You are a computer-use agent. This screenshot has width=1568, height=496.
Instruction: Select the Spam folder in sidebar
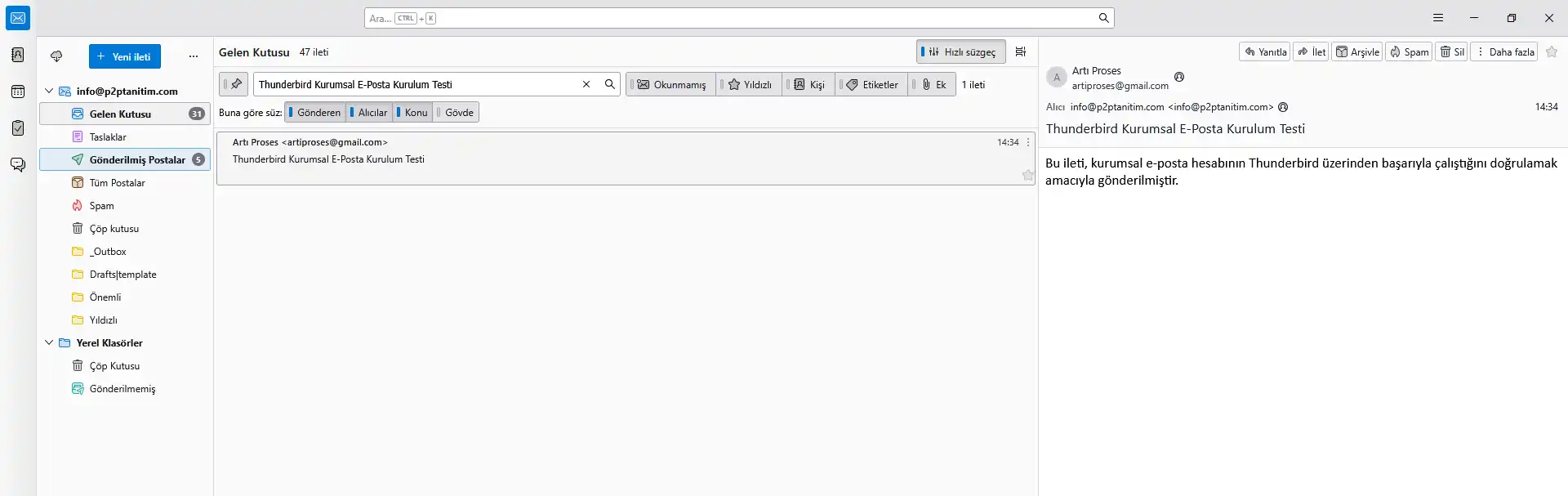click(125, 205)
